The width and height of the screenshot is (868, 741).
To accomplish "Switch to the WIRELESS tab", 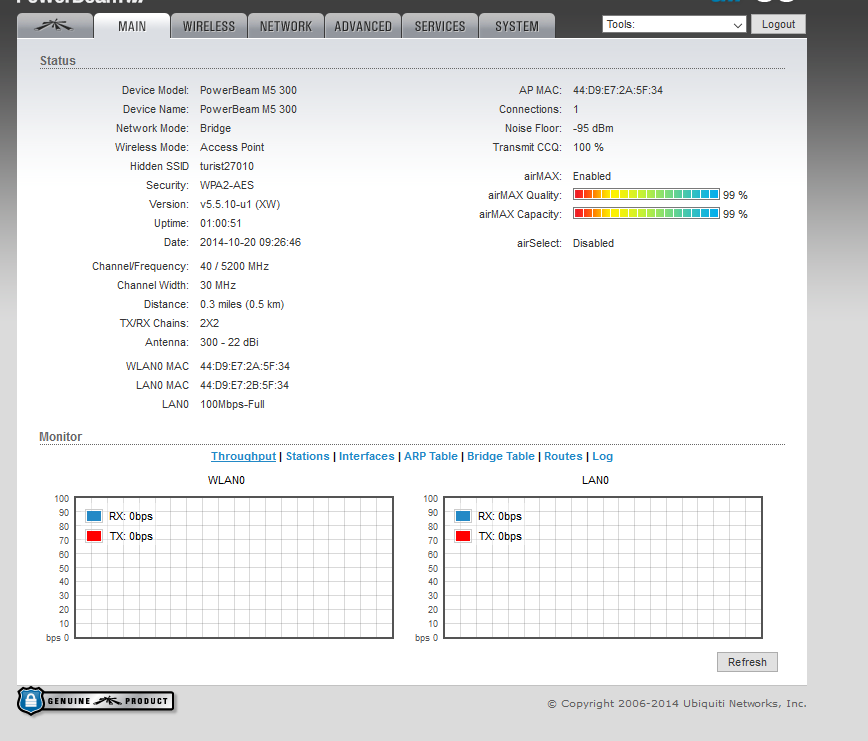I will (209, 26).
